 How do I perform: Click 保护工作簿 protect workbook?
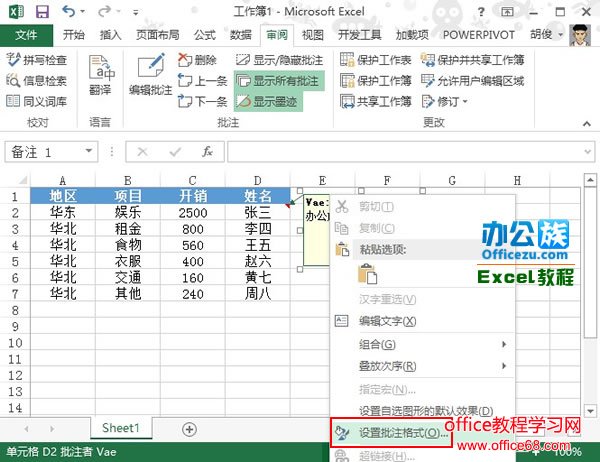click(x=376, y=81)
